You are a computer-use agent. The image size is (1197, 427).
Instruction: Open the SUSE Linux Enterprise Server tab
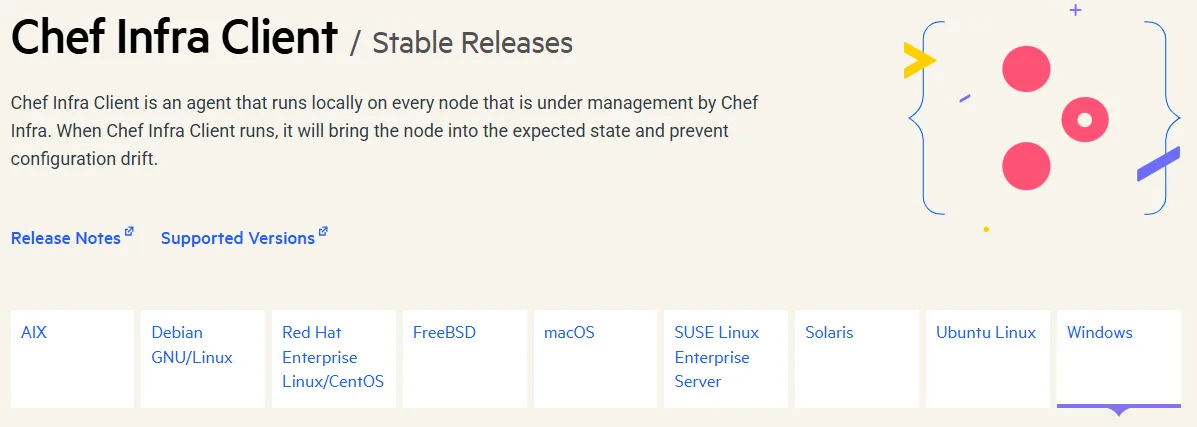click(x=725, y=358)
